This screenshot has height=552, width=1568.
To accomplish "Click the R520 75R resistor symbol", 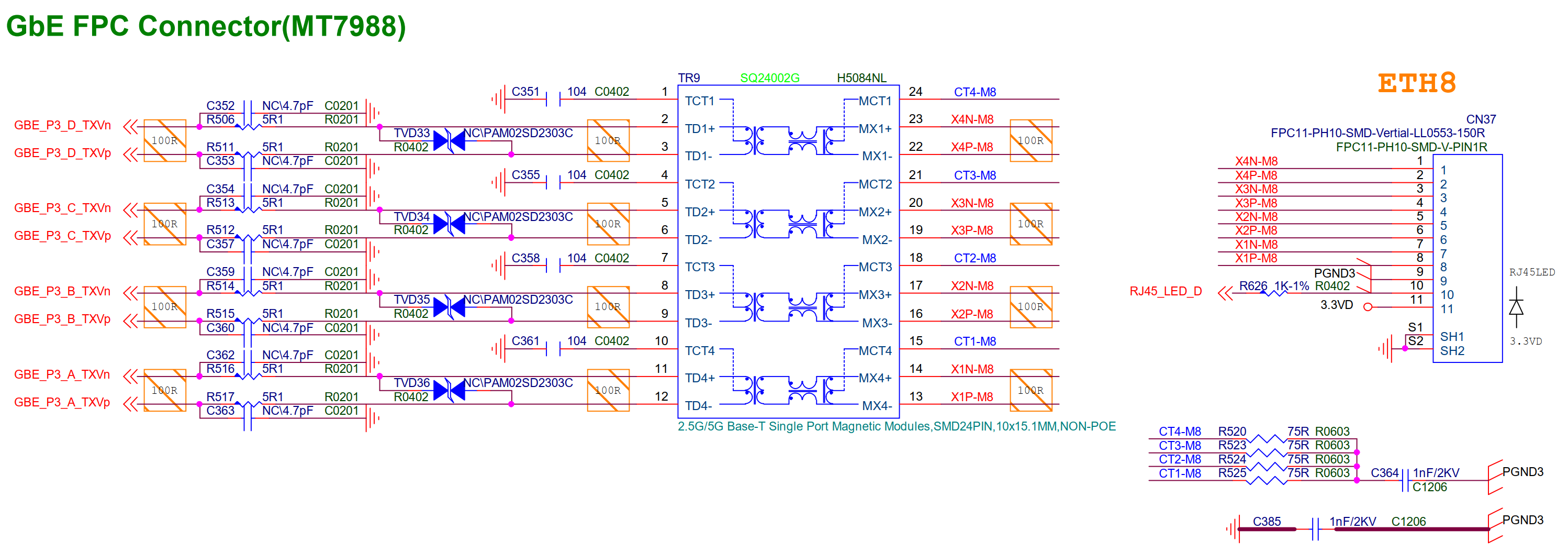I will [x=1266, y=439].
